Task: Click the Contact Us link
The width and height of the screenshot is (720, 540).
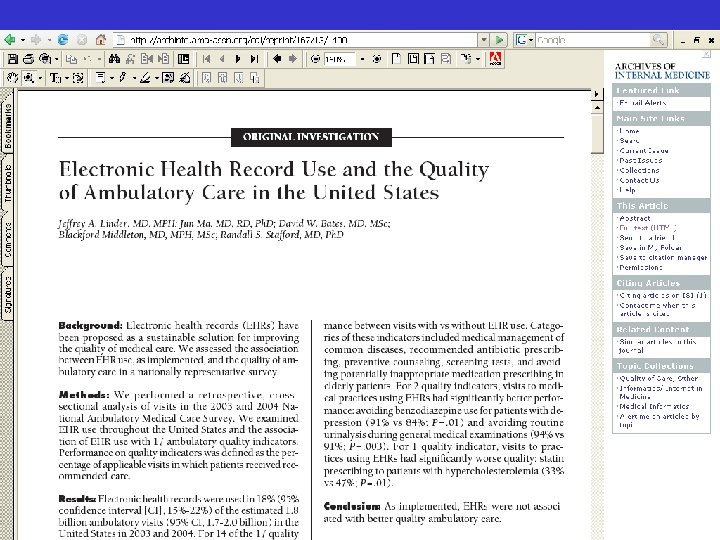Action: [639, 180]
